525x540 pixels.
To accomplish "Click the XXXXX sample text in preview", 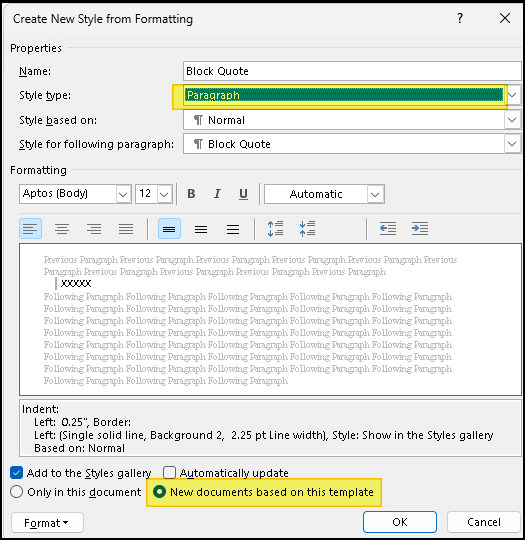I will click(x=76, y=283).
